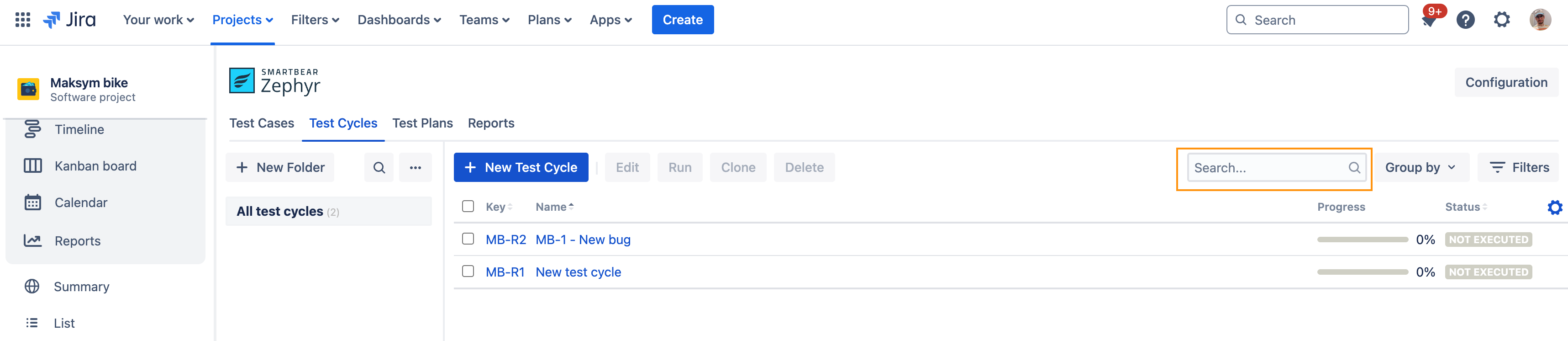Switch to the Test Plans tab
1568x341 pixels.
(x=422, y=123)
